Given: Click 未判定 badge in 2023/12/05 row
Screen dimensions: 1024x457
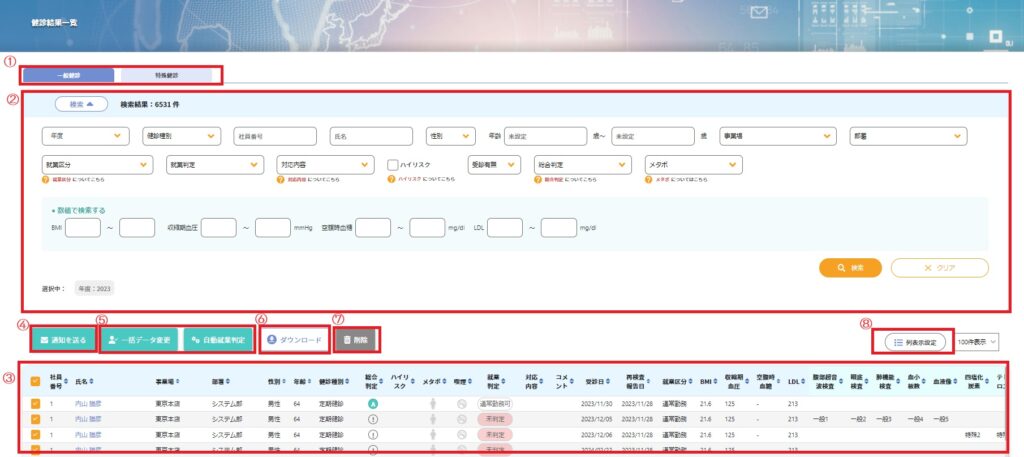Looking at the screenshot, I should [494, 419].
